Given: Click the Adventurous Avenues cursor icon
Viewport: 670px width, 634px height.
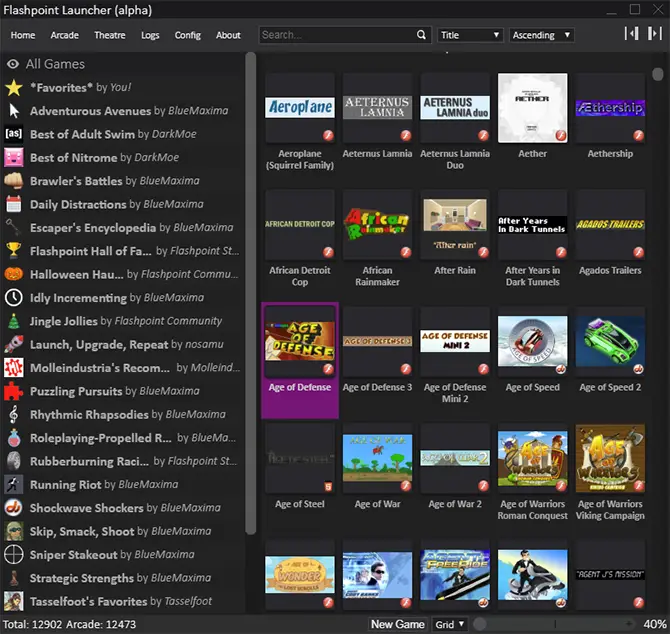Looking at the screenshot, I should (14, 111).
